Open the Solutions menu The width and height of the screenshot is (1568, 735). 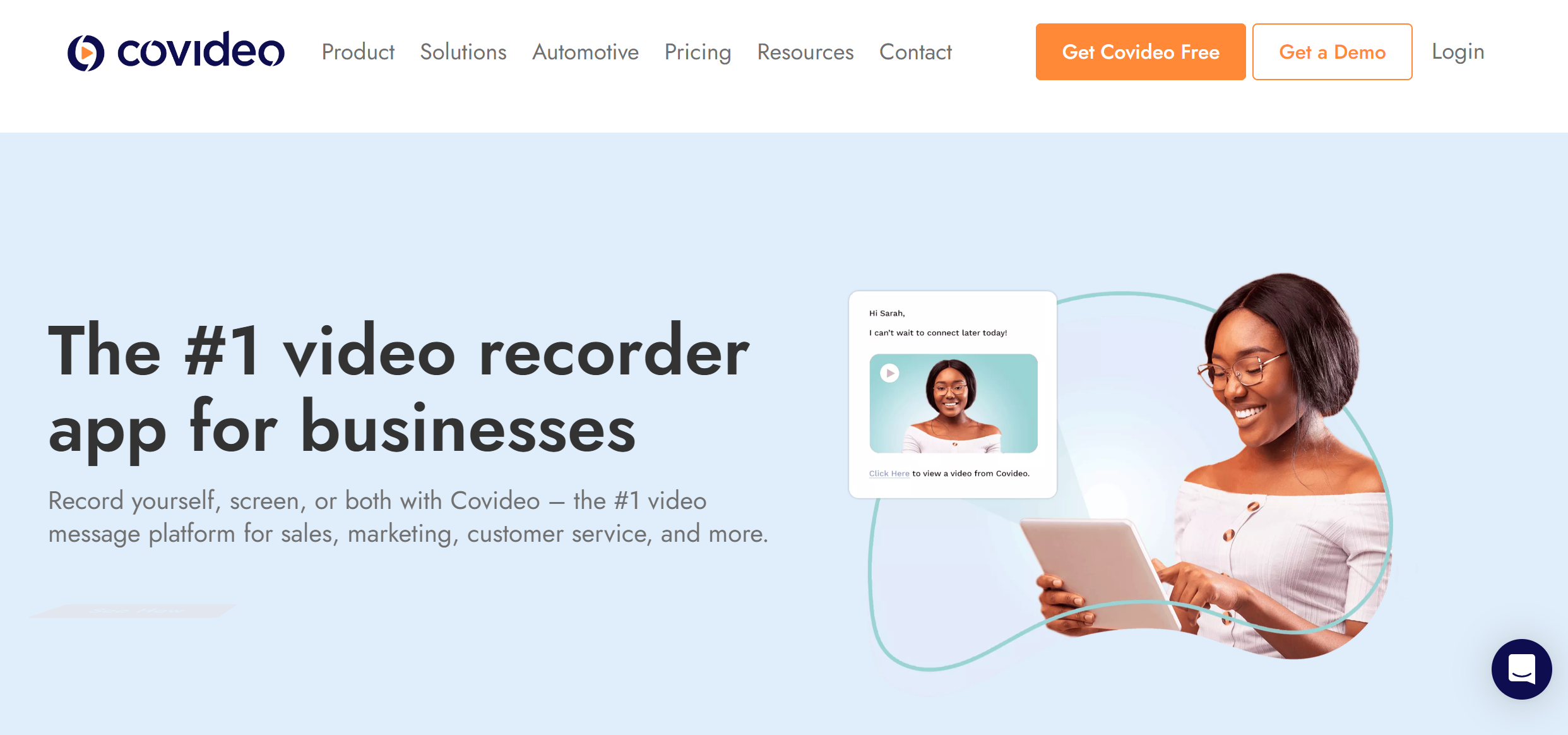click(463, 52)
